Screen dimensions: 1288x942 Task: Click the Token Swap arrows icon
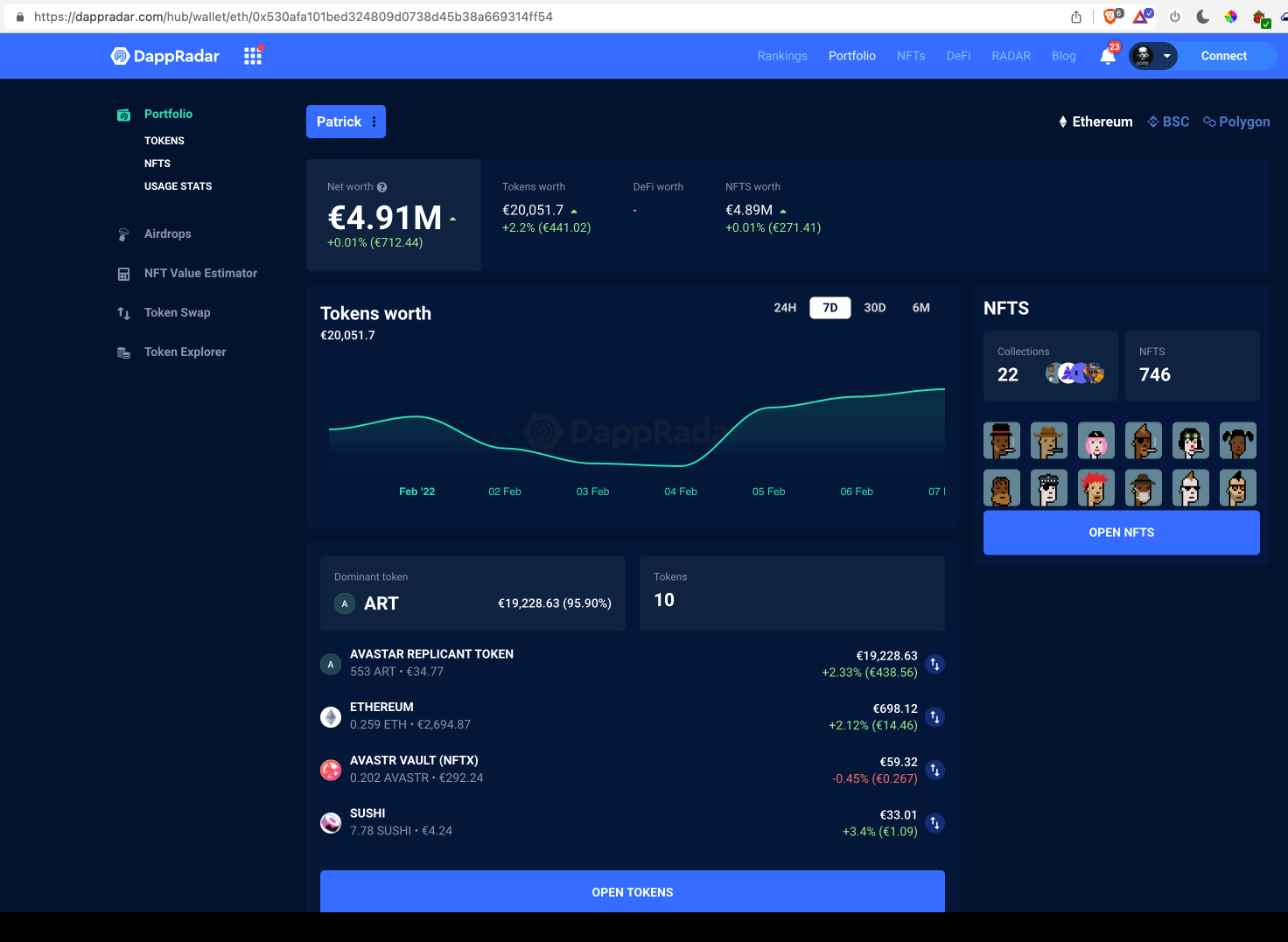(x=123, y=313)
